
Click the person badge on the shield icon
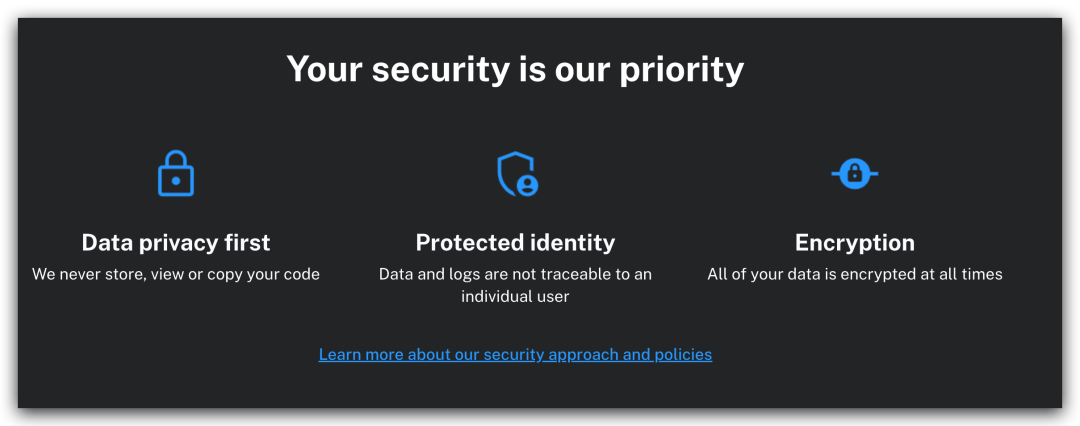[x=527, y=185]
